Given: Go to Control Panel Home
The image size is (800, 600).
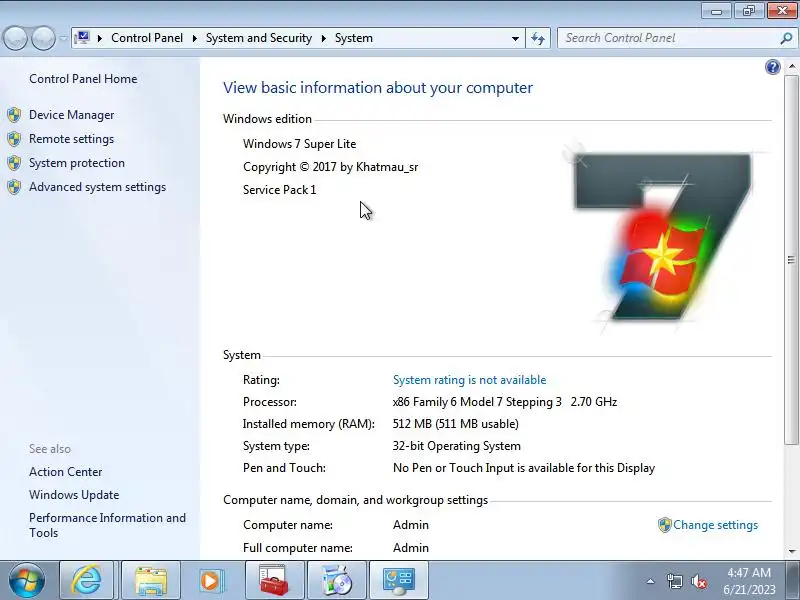Looking at the screenshot, I should coord(83,79).
